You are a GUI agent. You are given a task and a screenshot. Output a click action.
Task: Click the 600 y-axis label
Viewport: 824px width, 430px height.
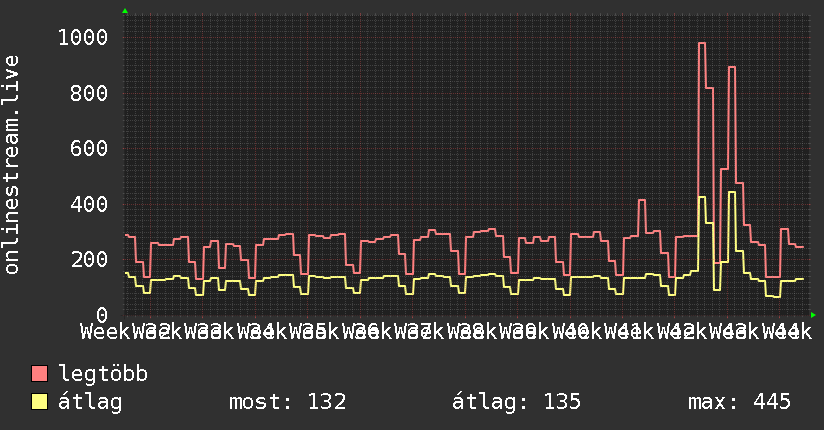pyautogui.click(x=89, y=148)
